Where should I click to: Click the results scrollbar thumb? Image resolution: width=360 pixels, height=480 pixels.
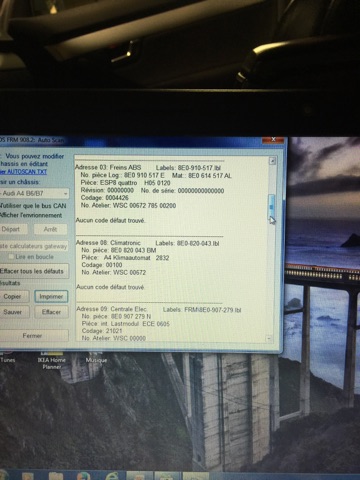[x=271, y=207]
